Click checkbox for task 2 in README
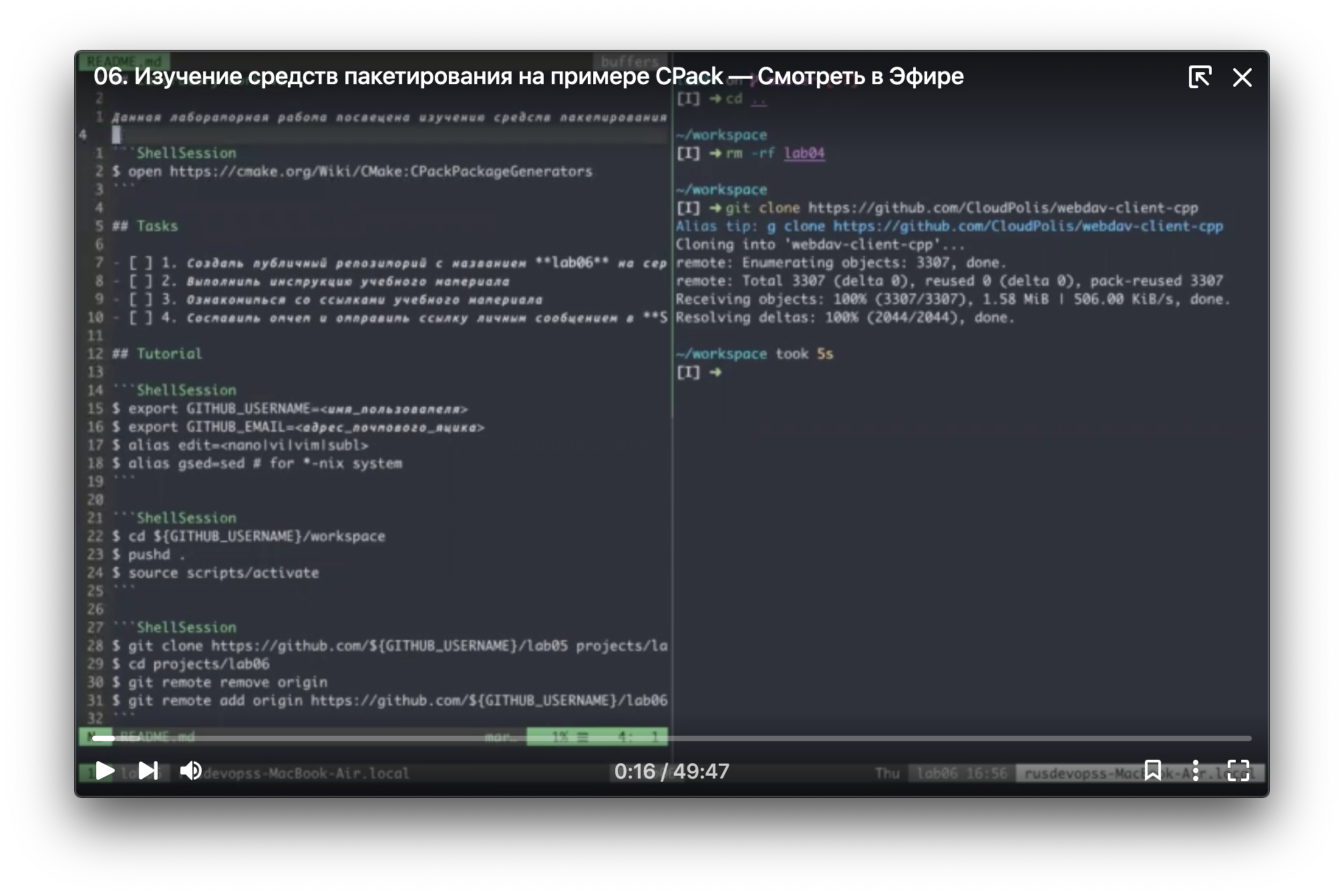 [140, 281]
